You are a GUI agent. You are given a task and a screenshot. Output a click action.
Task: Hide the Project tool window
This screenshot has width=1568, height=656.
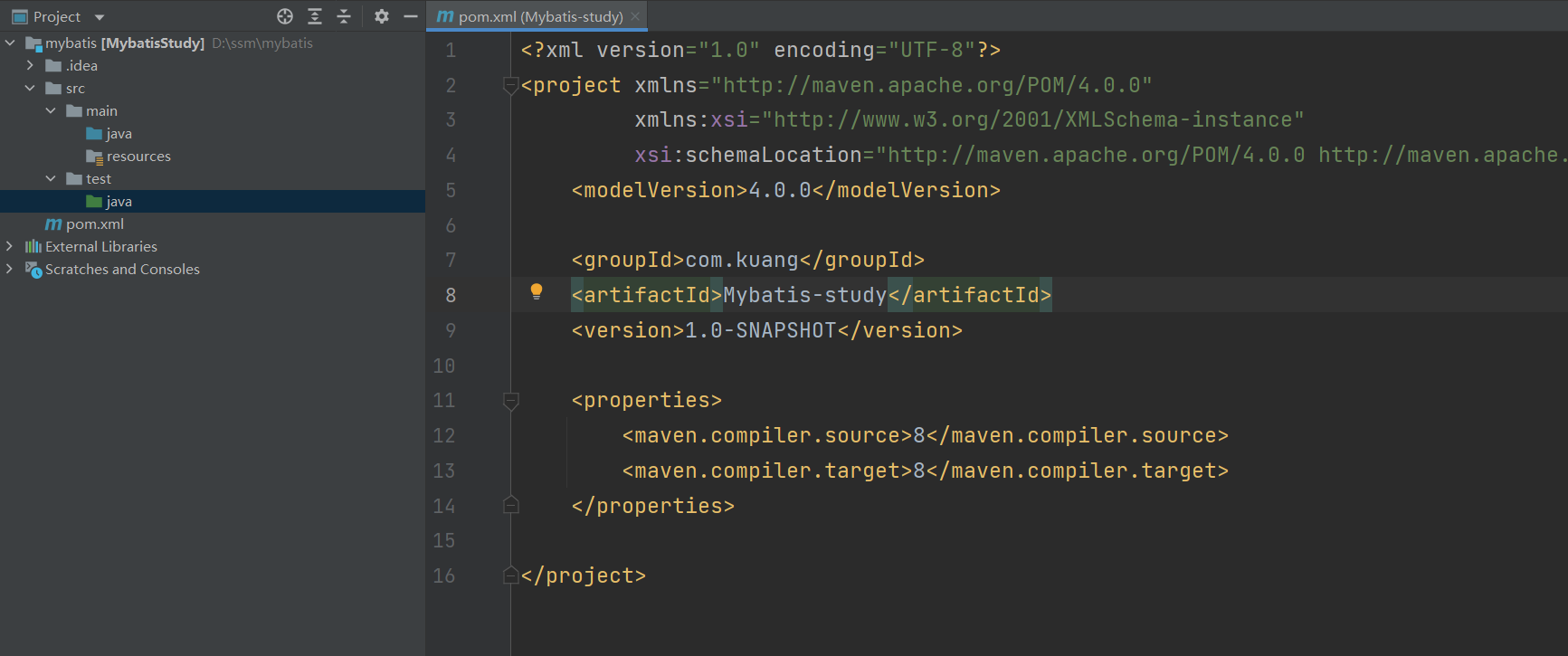pos(411,16)
